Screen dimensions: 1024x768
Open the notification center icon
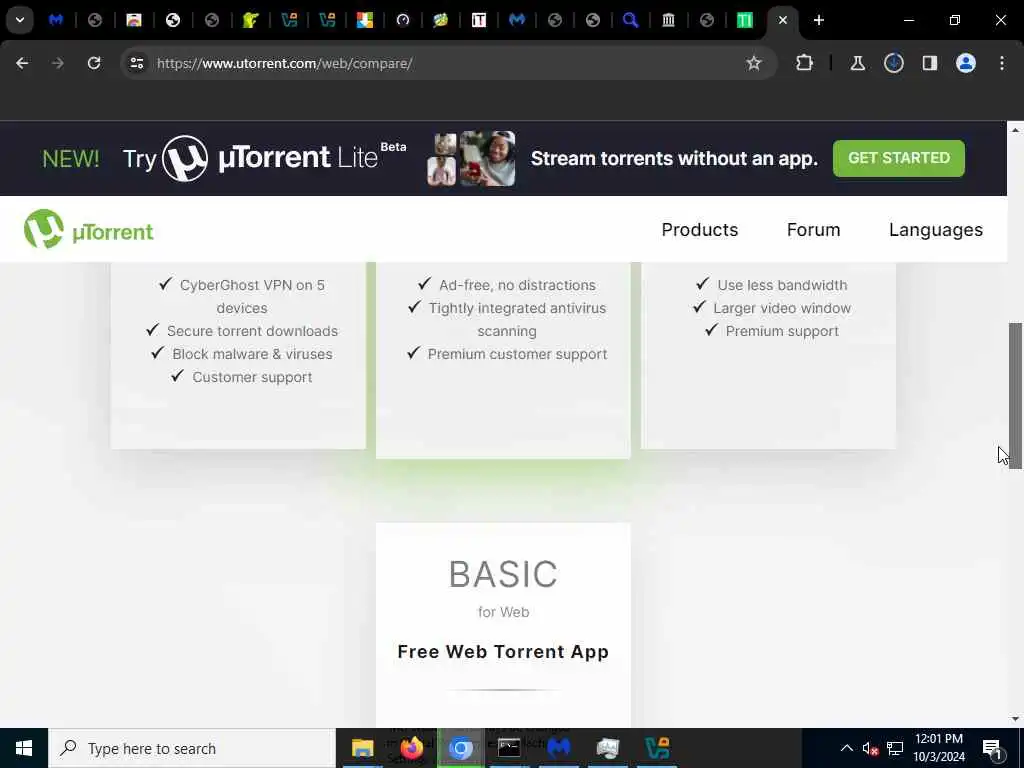tap(993, 749)
